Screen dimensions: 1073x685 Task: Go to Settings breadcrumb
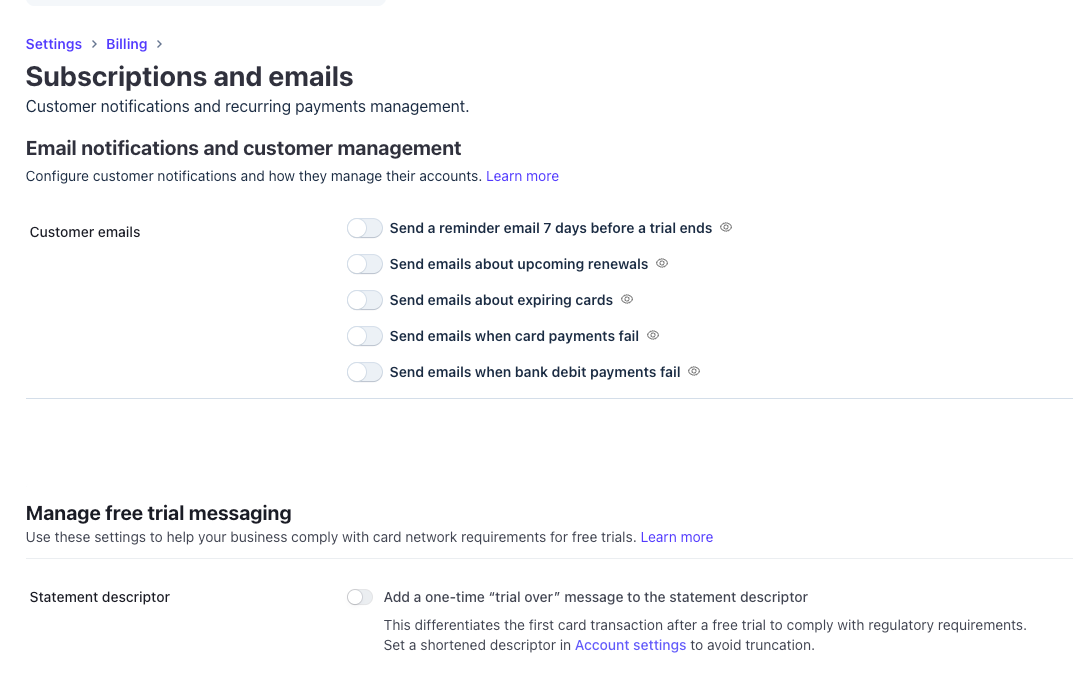click(x=54, y=44)
